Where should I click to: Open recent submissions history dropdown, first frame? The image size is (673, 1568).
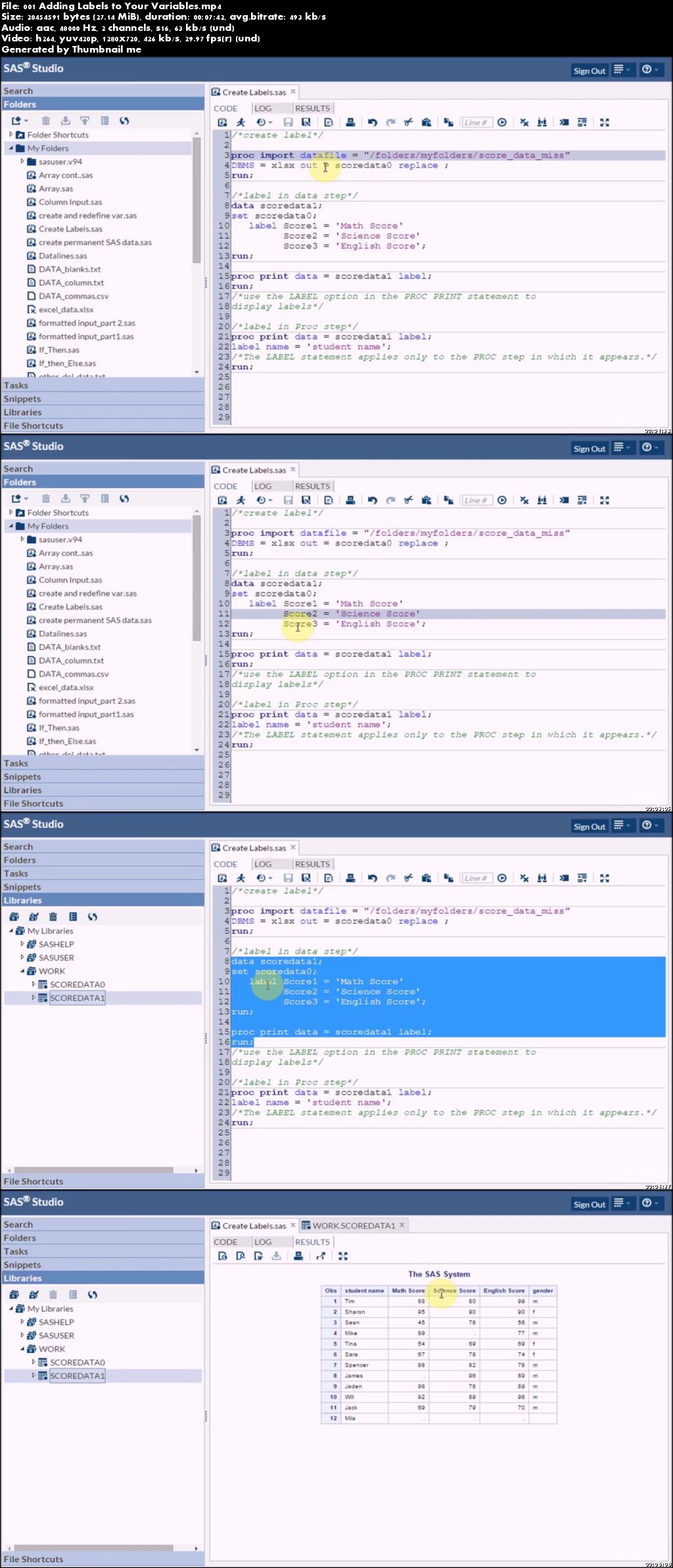pos(264,122)
